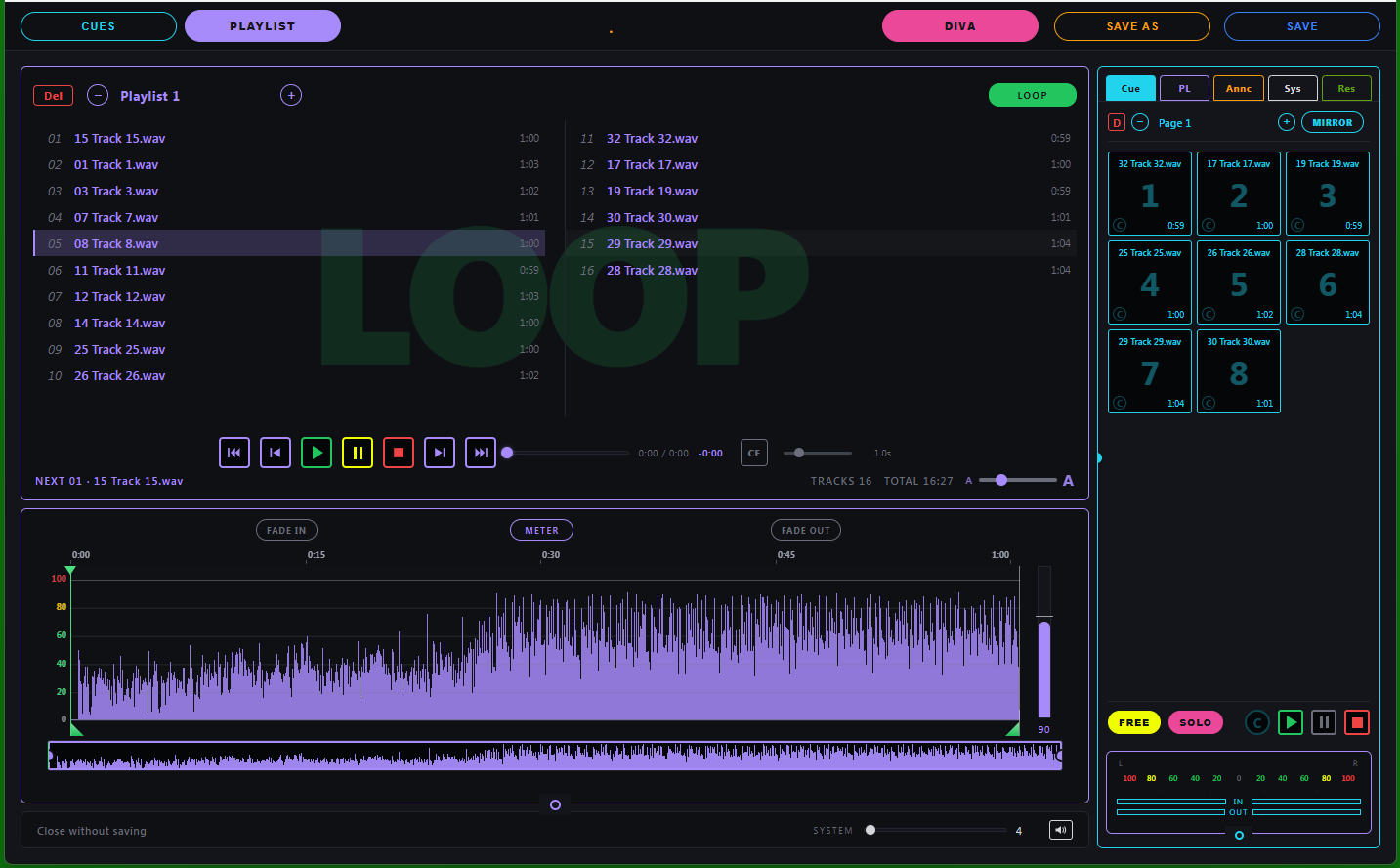Click the red D icon beside Page 1

pyautogui.click(x=1117, y=122)
